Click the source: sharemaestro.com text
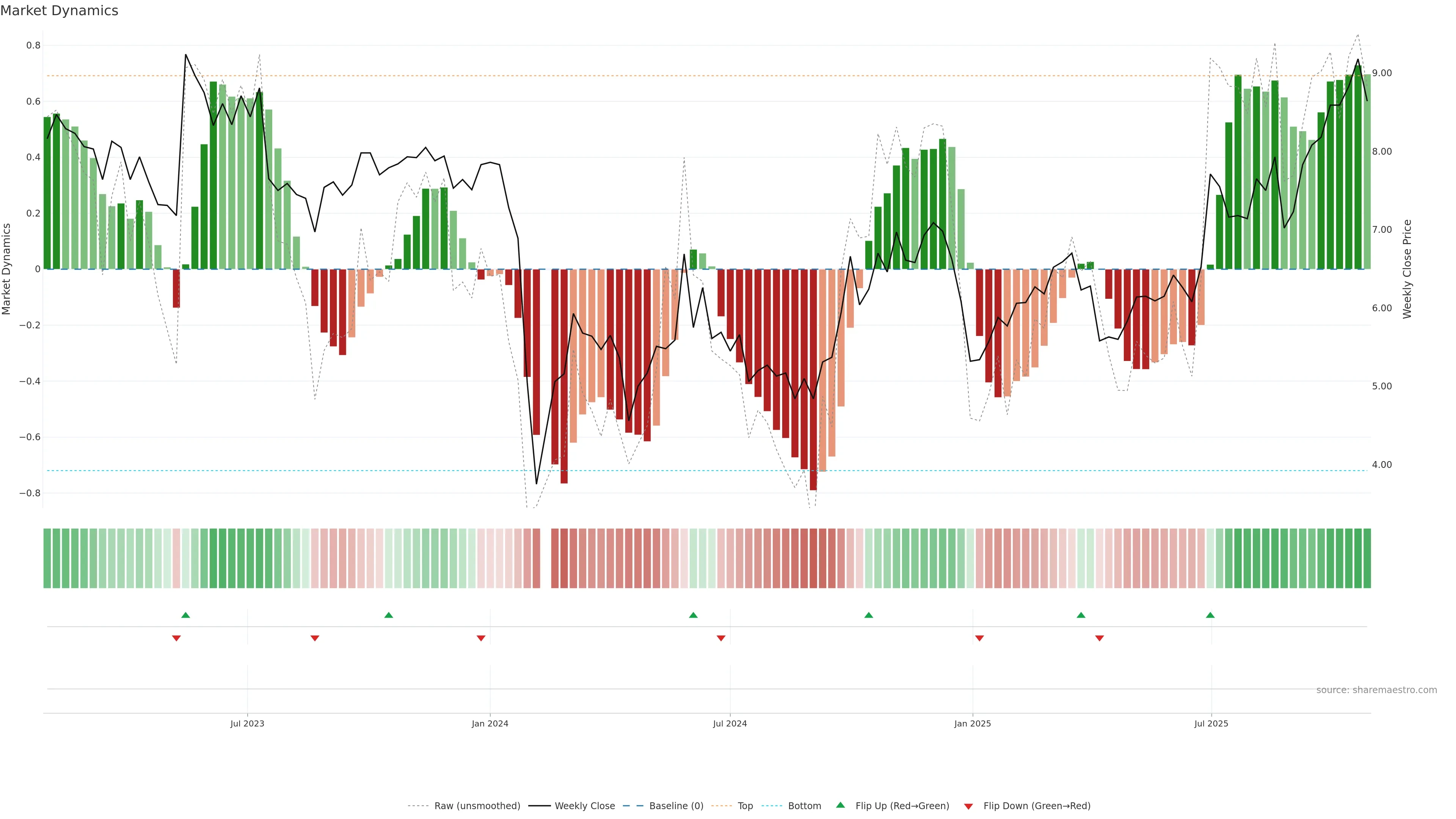Screen dimensions: 1456x819 point(1376,690)
